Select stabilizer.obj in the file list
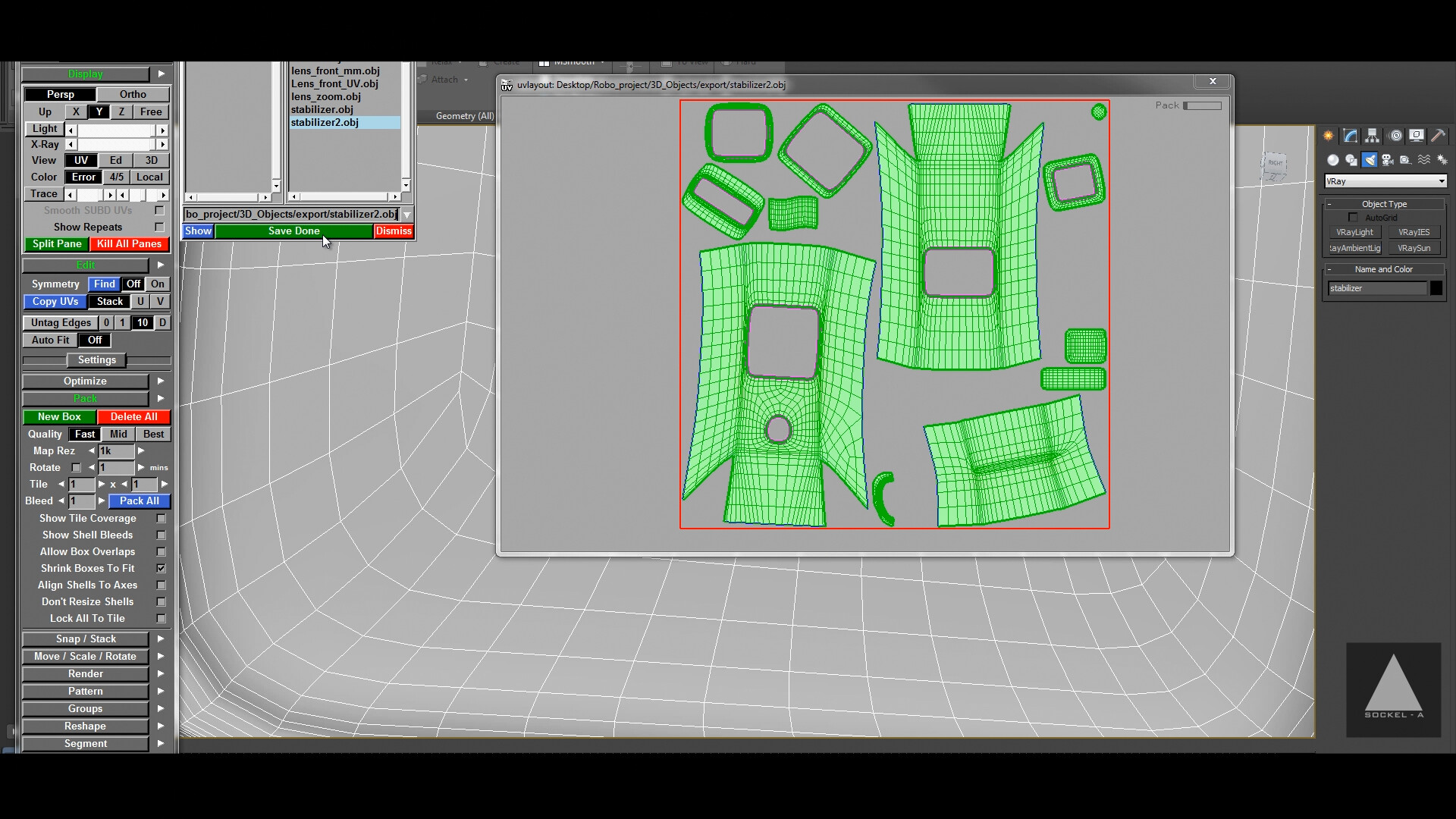The height and width of the screenshot is (819, 1456). pos(324,109)
